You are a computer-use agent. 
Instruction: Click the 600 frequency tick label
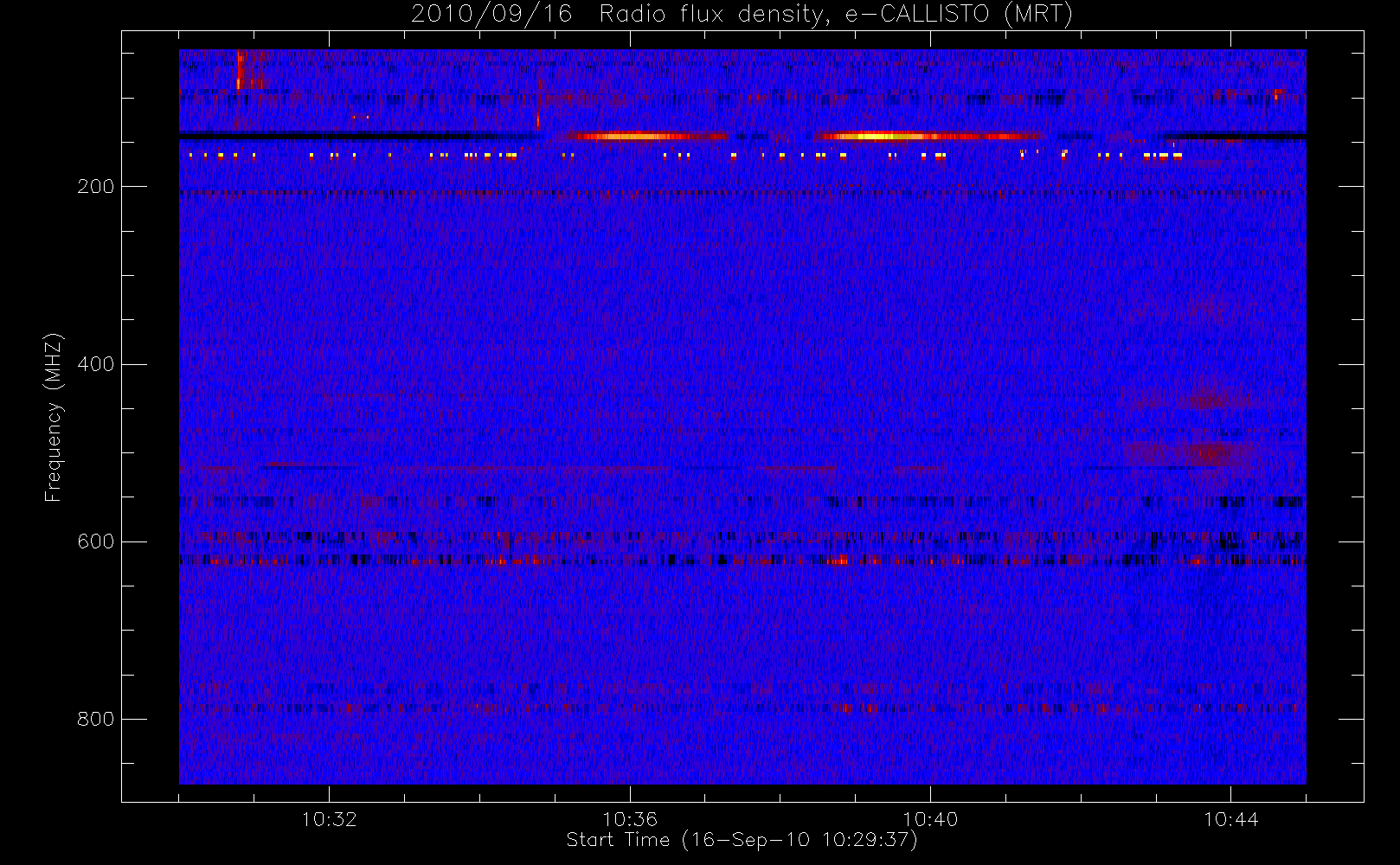coord(95,541)
